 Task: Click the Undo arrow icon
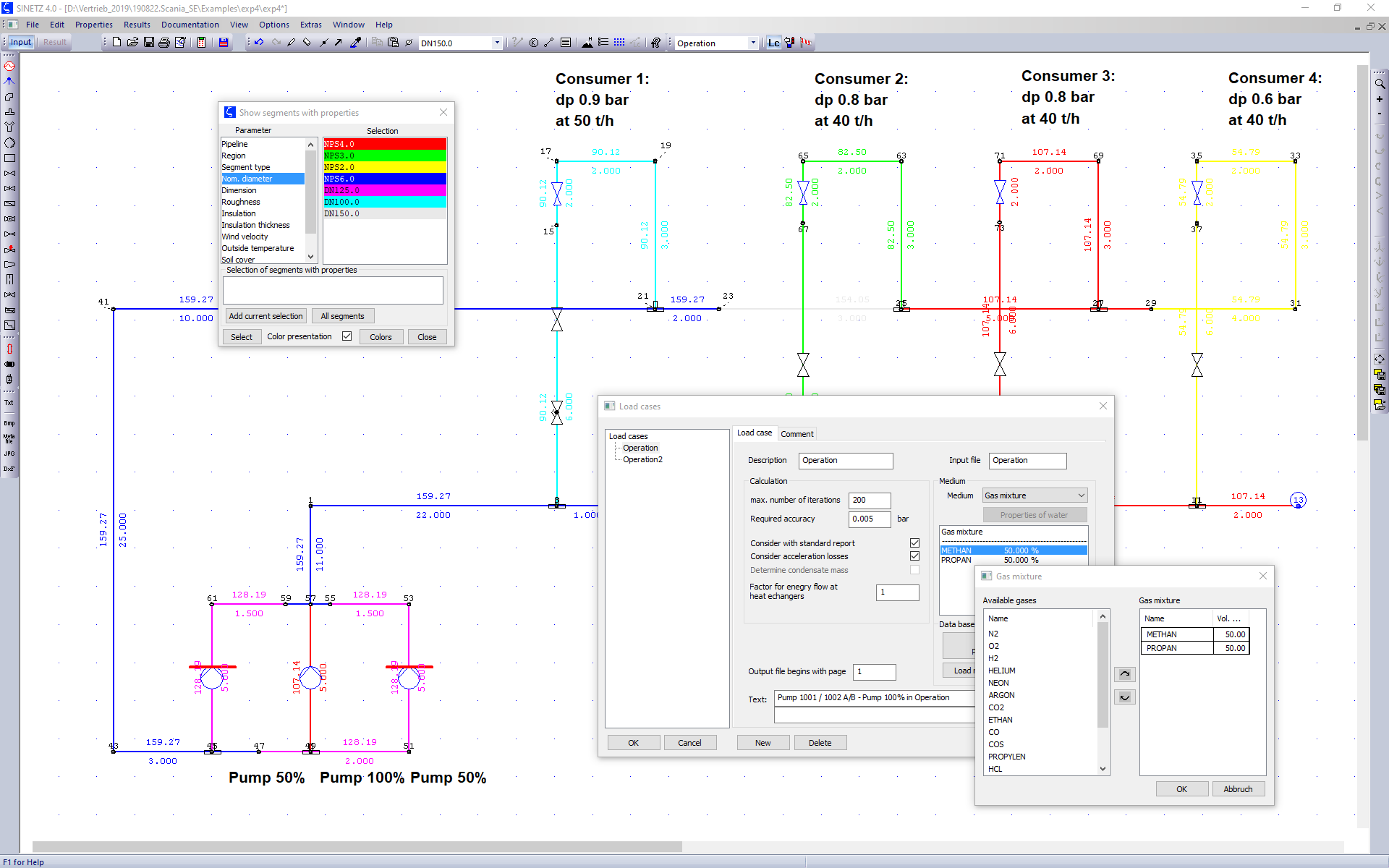(259, 43)
